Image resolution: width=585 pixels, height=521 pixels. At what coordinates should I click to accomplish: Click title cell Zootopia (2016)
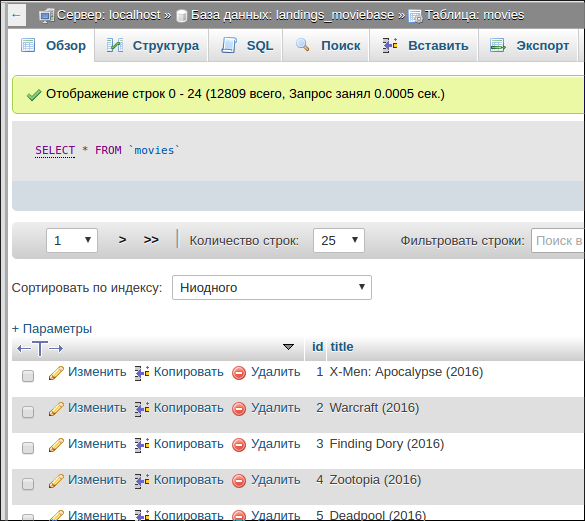point(375,480)
